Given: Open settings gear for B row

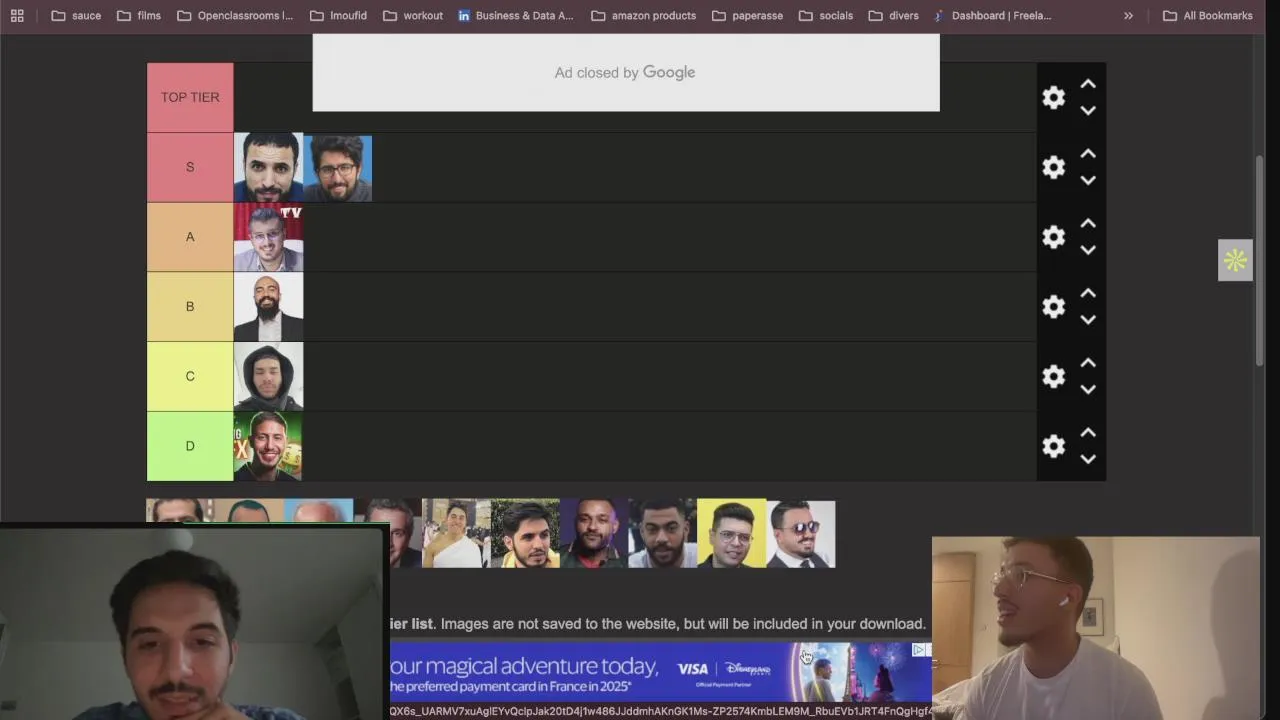Looking at the screenshot, I should [x=1053, y=307].
